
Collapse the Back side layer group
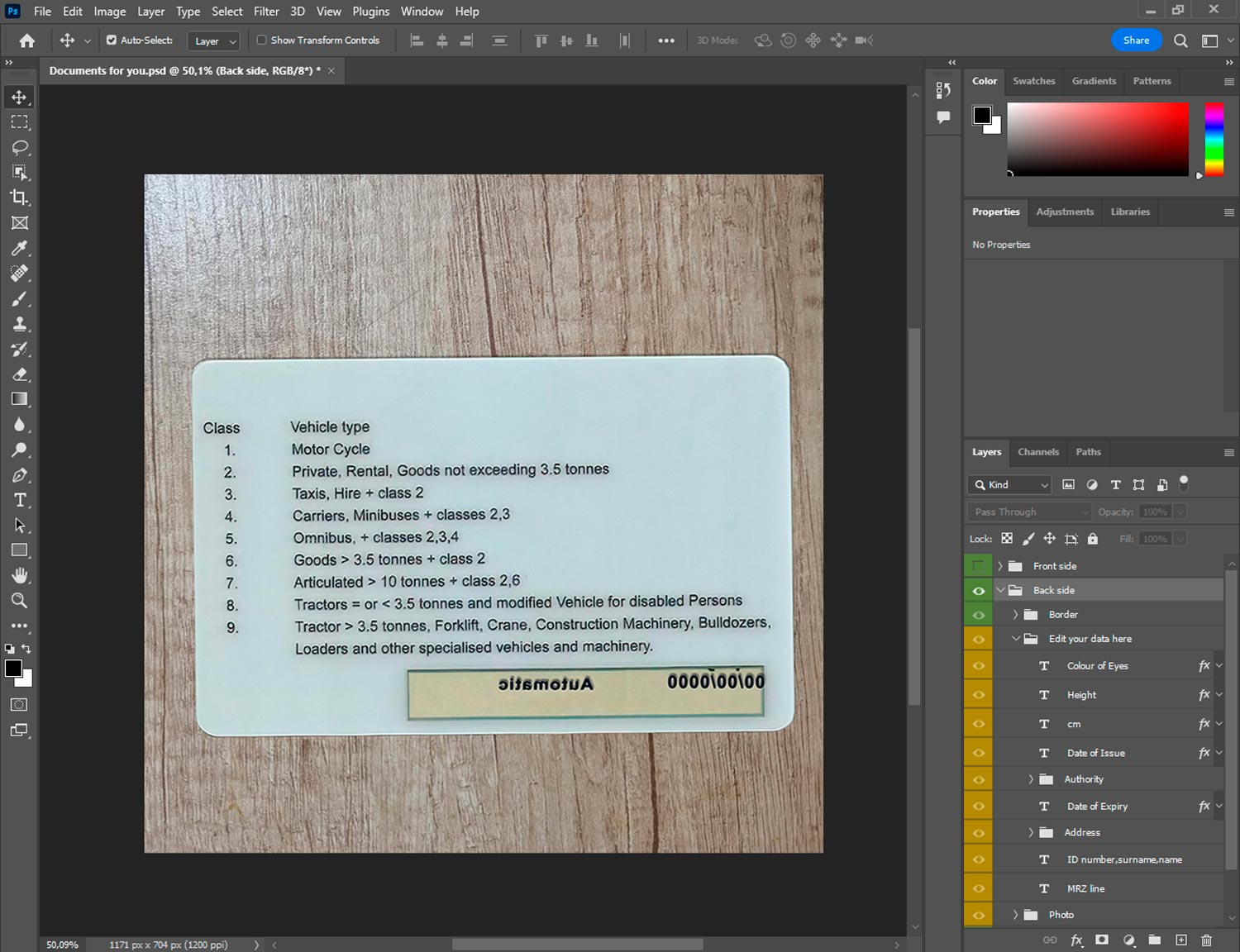(x=1000, y=590)
